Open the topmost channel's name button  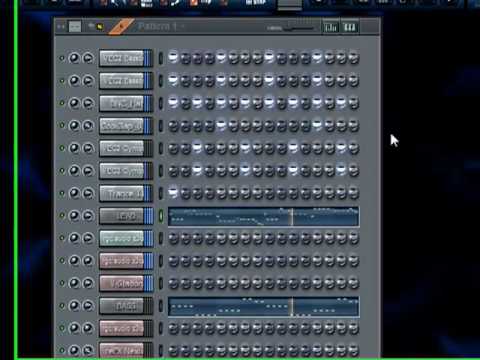[122, 58]
